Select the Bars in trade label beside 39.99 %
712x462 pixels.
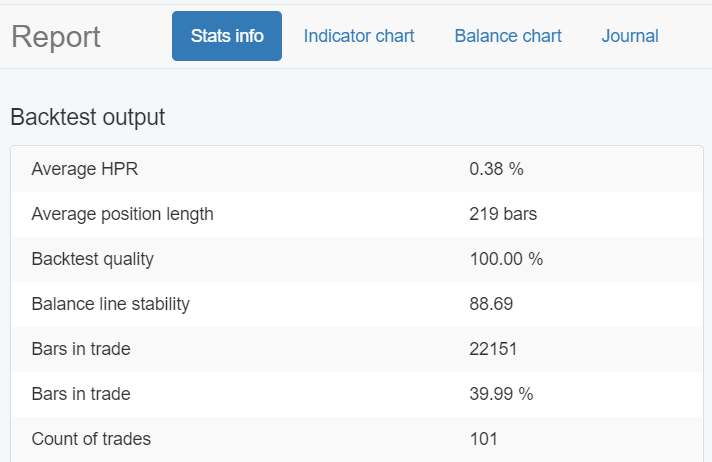[81, 394]
